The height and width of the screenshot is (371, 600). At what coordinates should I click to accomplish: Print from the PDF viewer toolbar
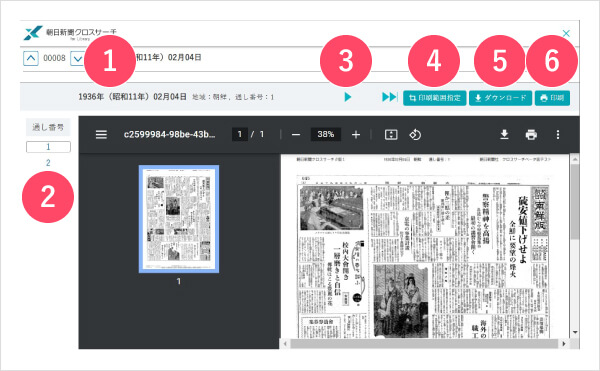[x=531, y=135]
